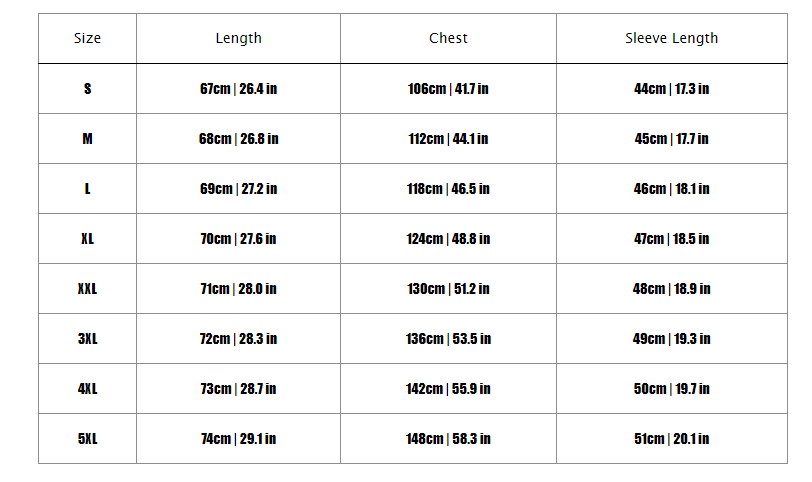The width and height of the screenshot is (812, 482).
Task: Click the XXL size row label
Action: pyautogui.click(x=88, y=289)
